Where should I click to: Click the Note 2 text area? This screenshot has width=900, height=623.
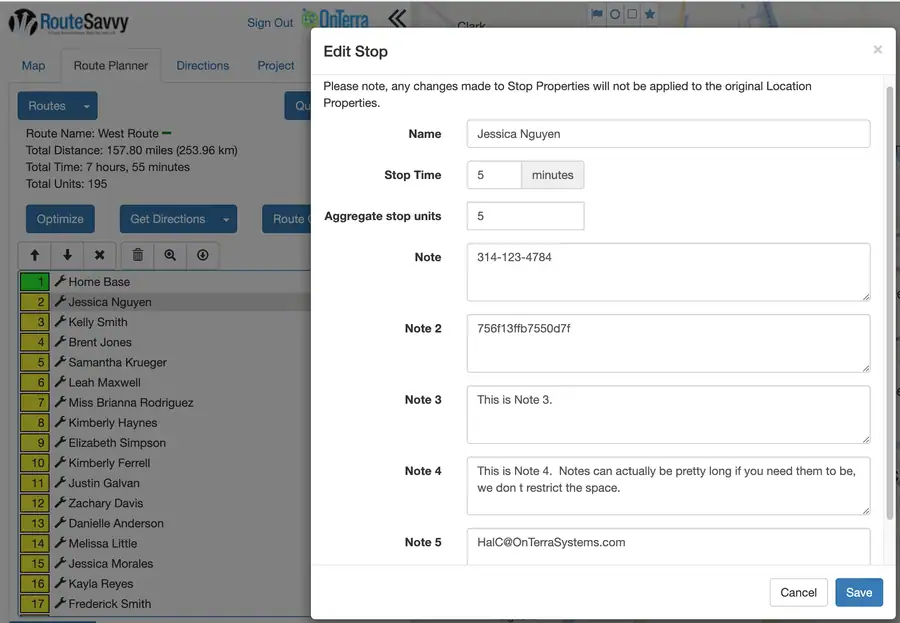tap(668, 343)
